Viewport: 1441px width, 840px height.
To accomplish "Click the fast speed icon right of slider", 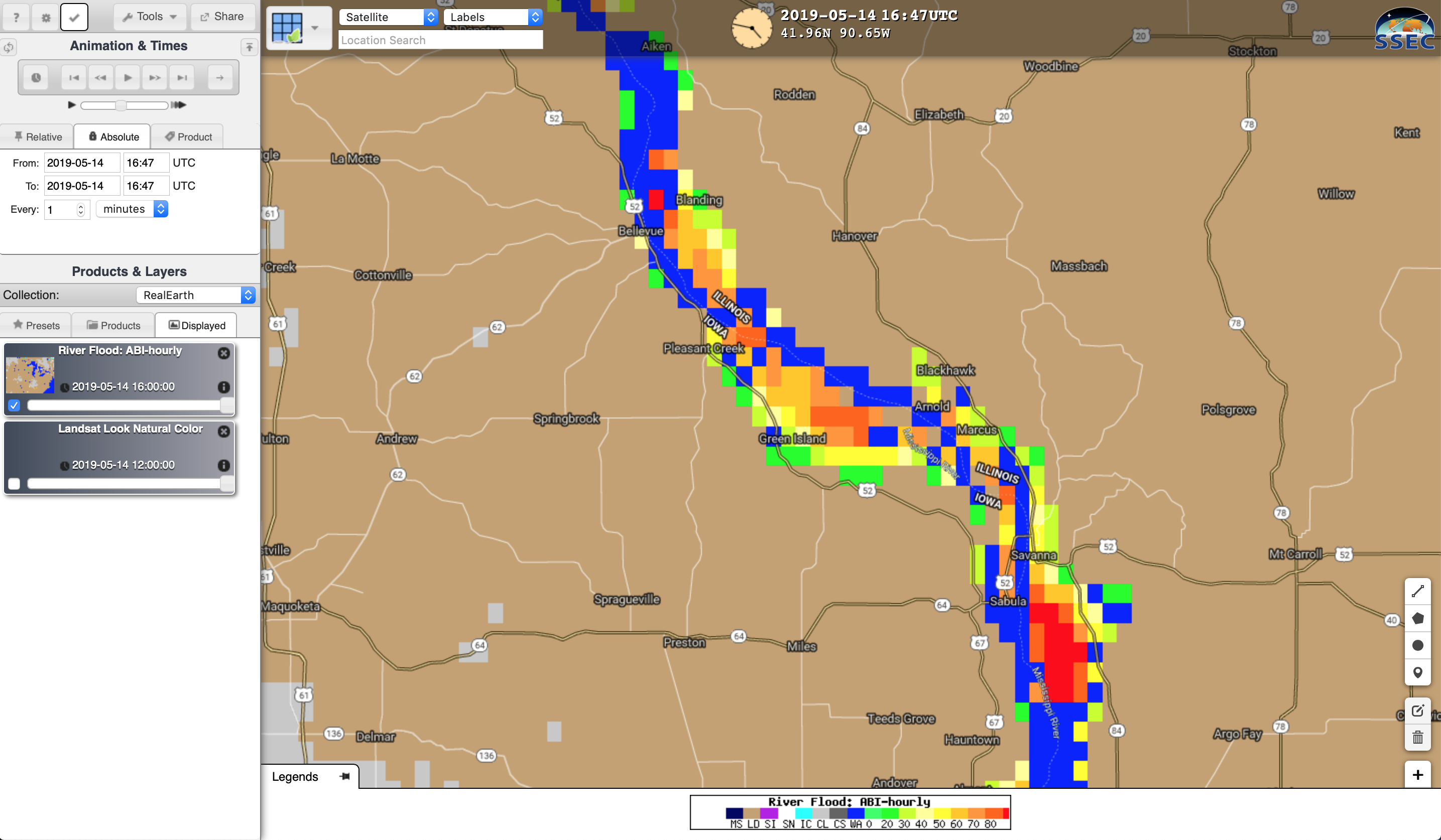I will tap(179, 105).
